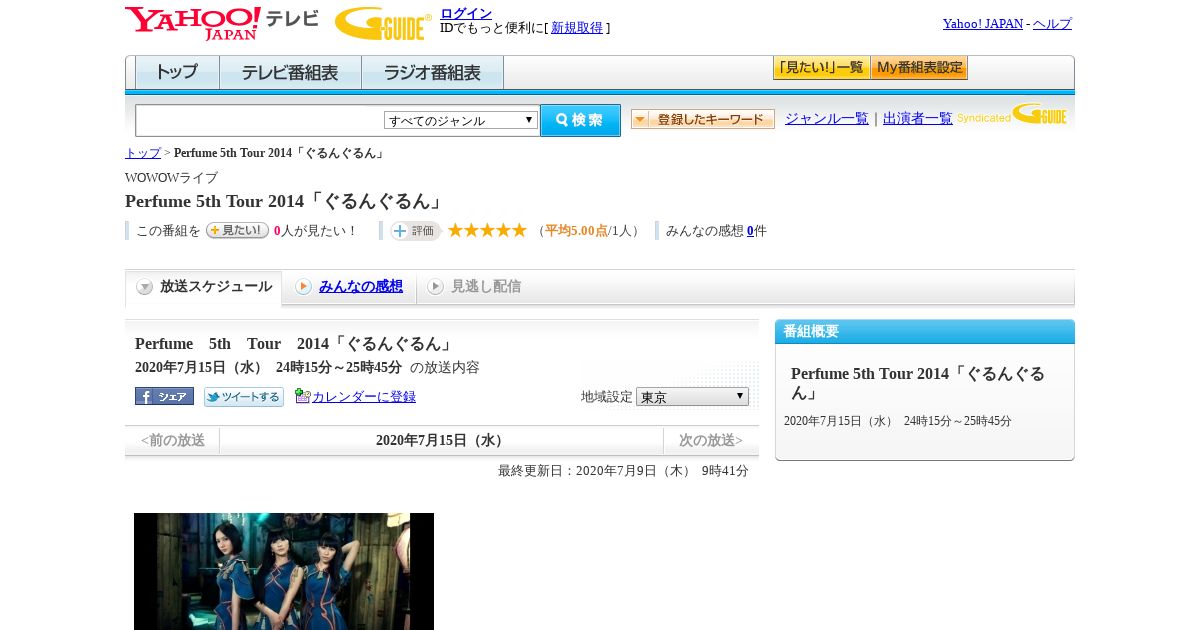
Task: Click the ツイートする Twitter button
Action: [x=244, y=397]
